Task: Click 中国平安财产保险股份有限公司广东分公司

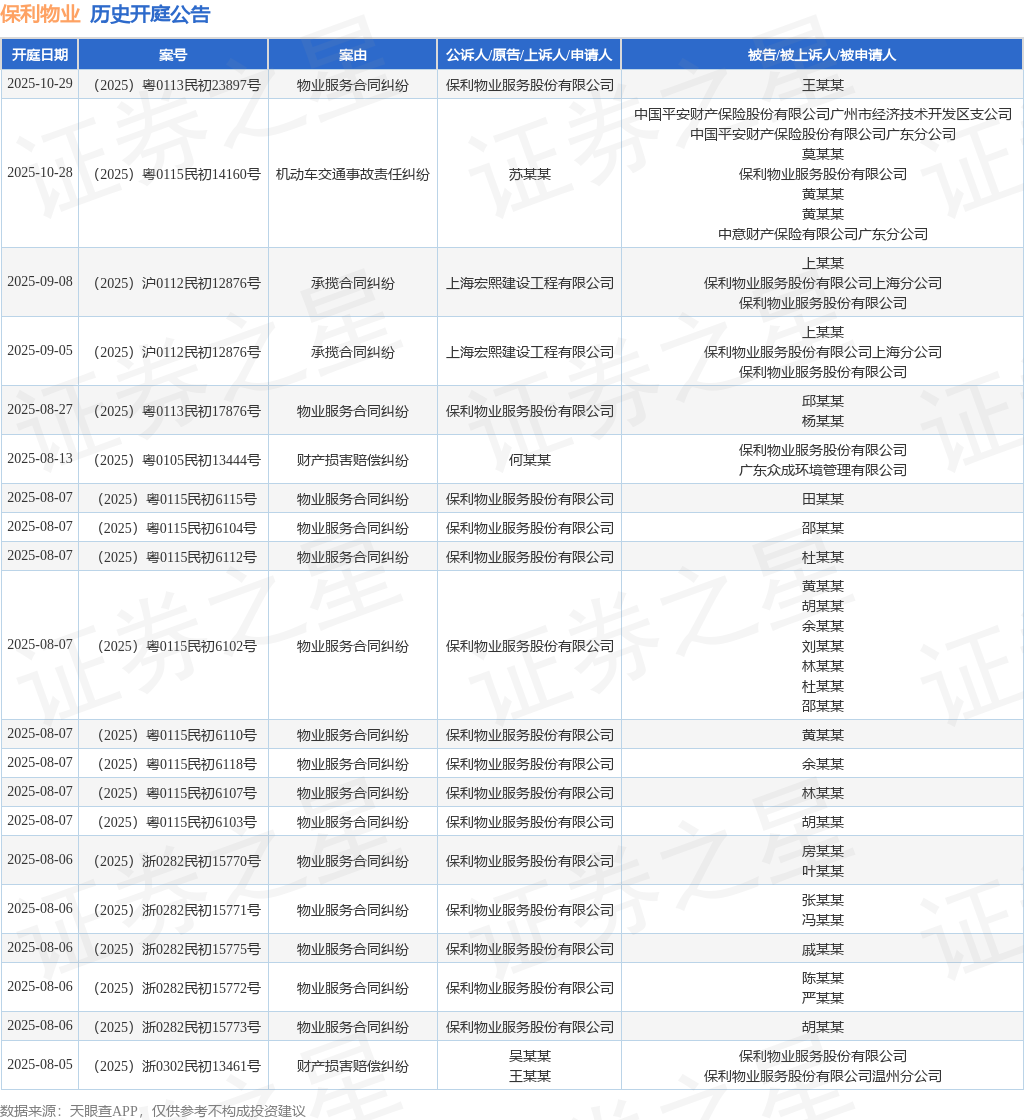Action: pos(823,134)
